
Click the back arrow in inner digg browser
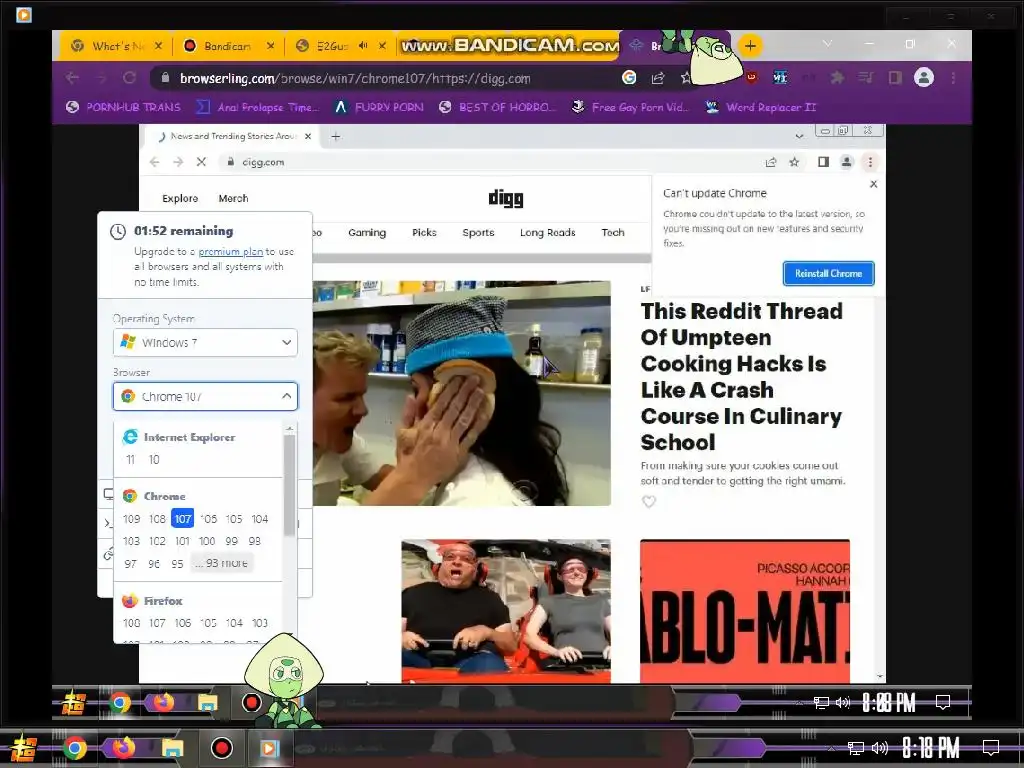pos(154,162)
